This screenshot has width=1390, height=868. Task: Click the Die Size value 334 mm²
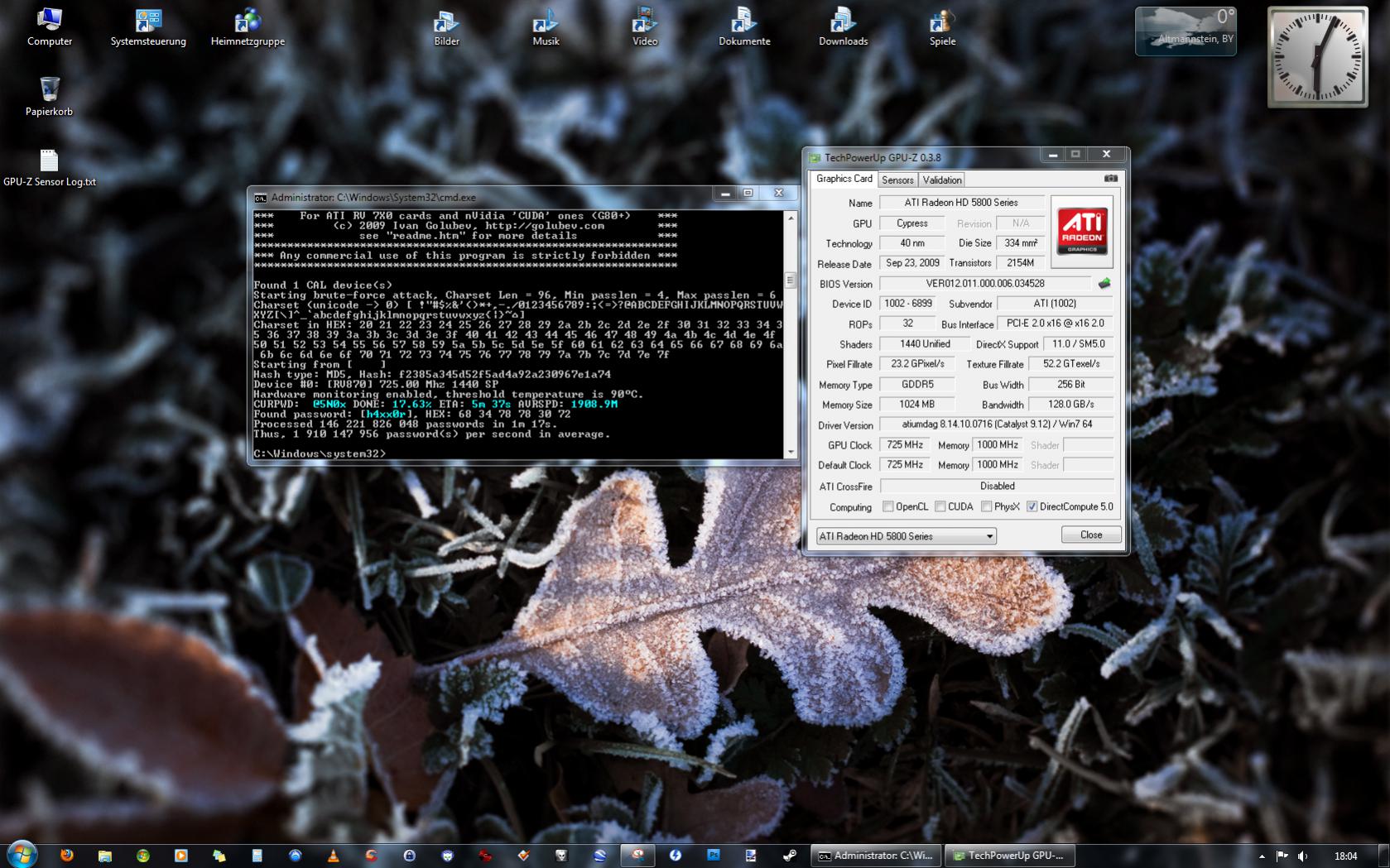(x=1021, y=243)
